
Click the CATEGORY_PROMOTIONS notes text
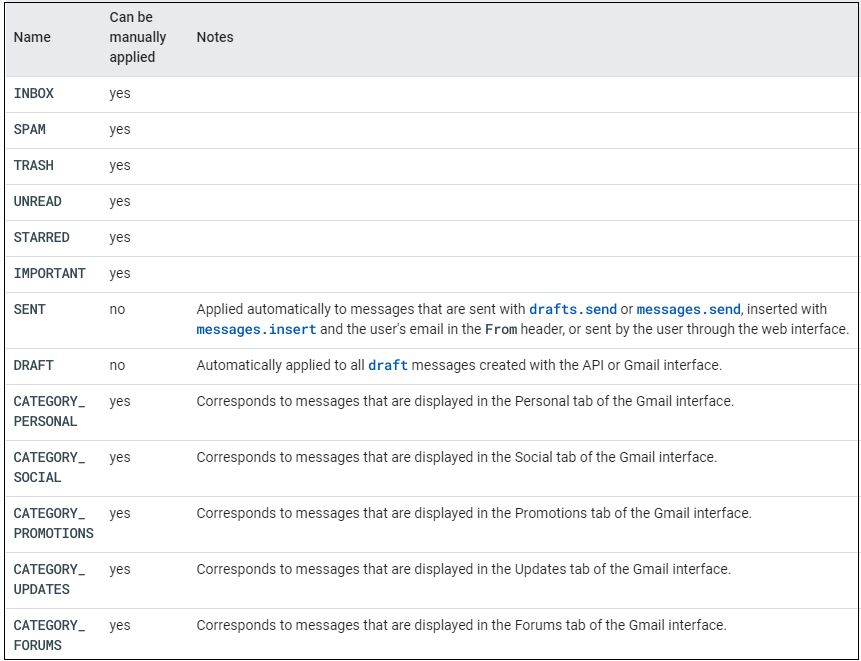[x=473, y=513]
